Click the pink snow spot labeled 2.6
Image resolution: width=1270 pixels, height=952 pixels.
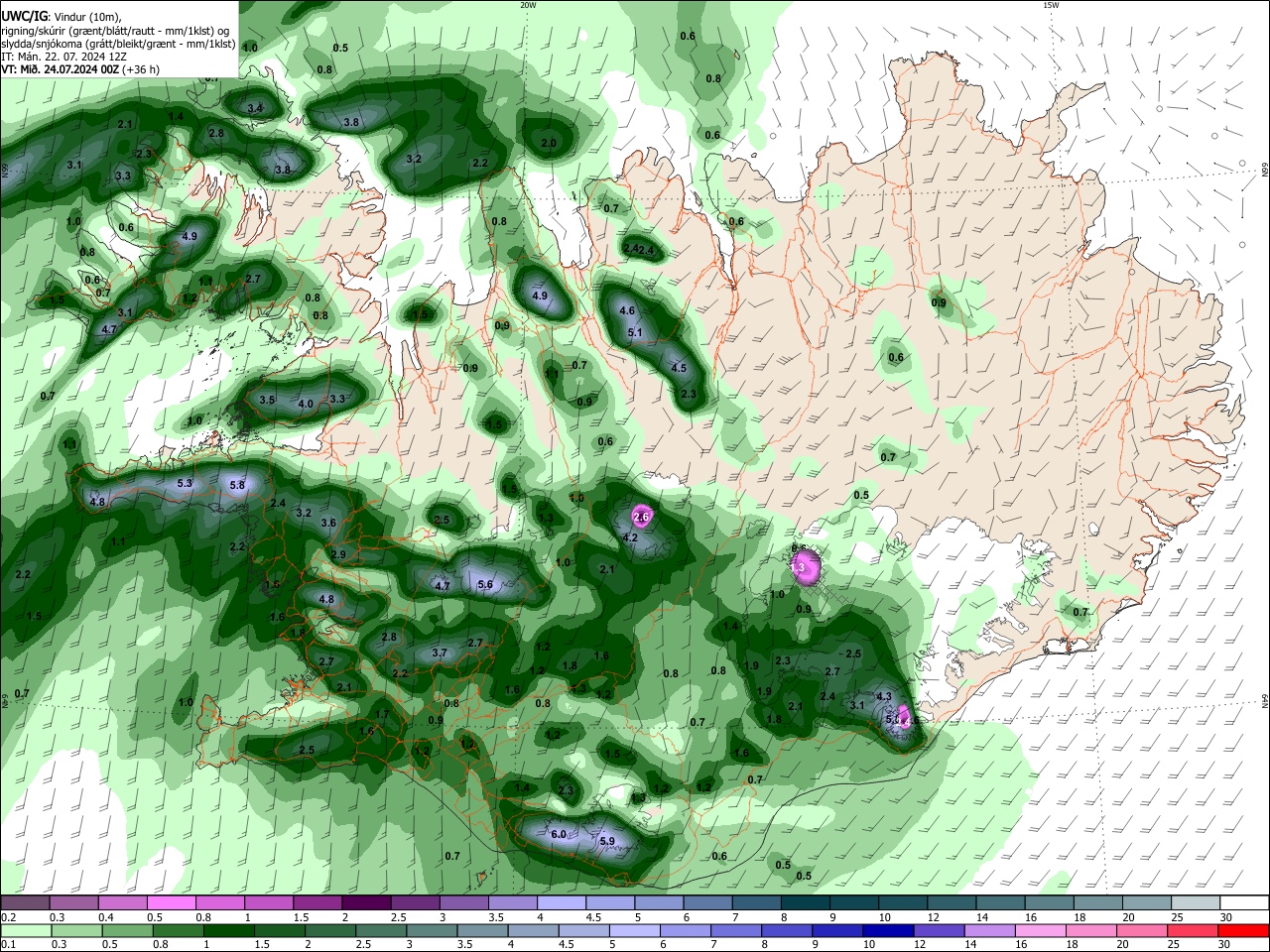(x=641, y=517)
